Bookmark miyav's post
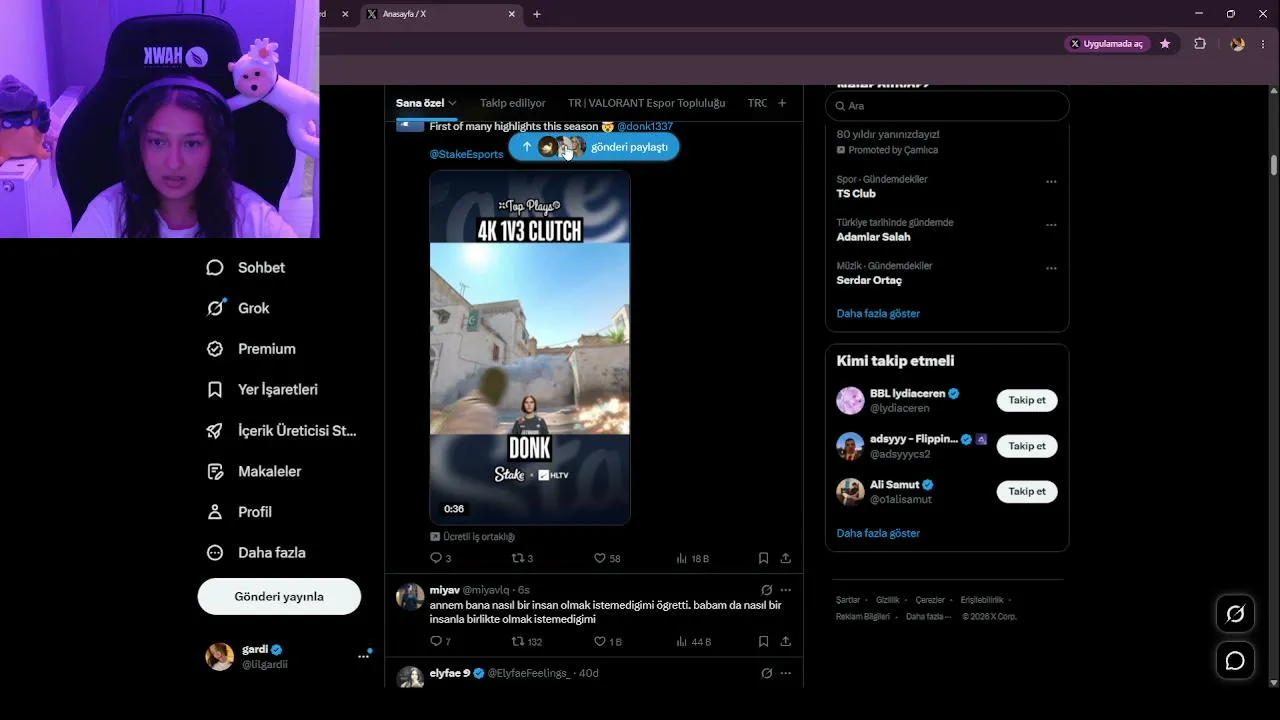The image size is (1280, 720). 763,641
